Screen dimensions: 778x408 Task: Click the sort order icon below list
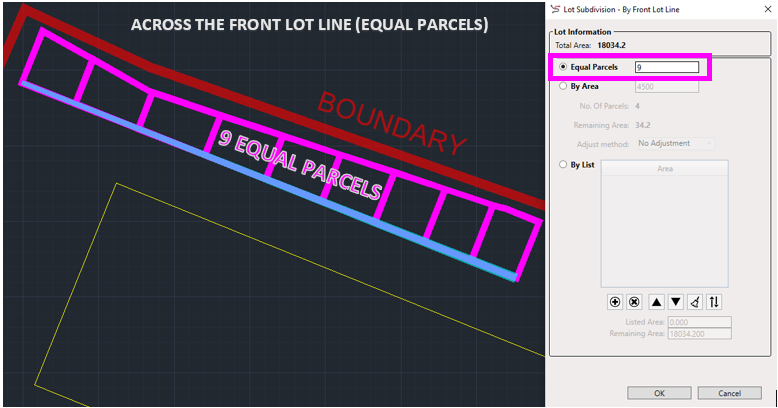(x=714, y=301)
